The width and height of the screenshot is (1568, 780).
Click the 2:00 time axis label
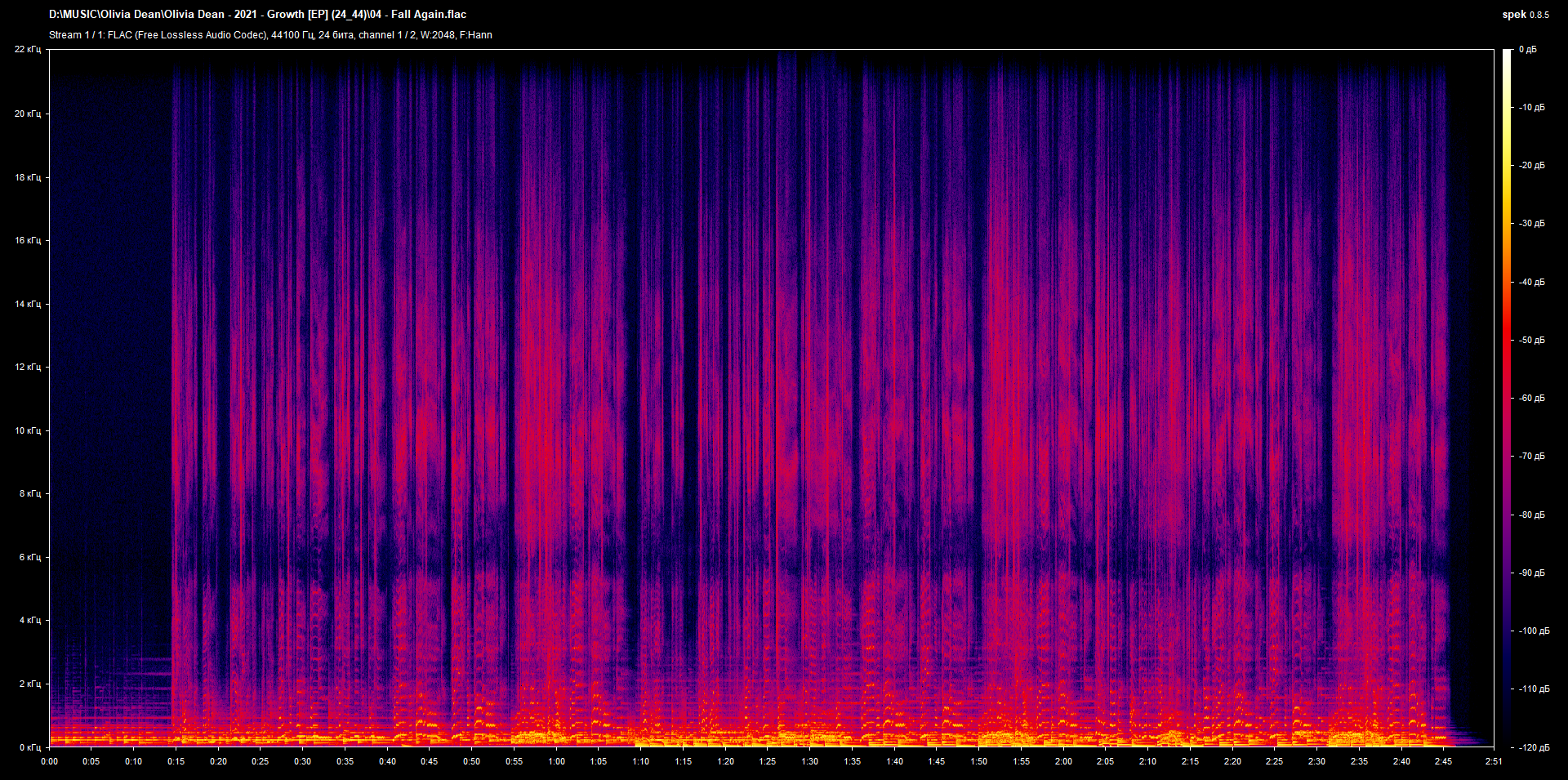[x=1063, y=761]
